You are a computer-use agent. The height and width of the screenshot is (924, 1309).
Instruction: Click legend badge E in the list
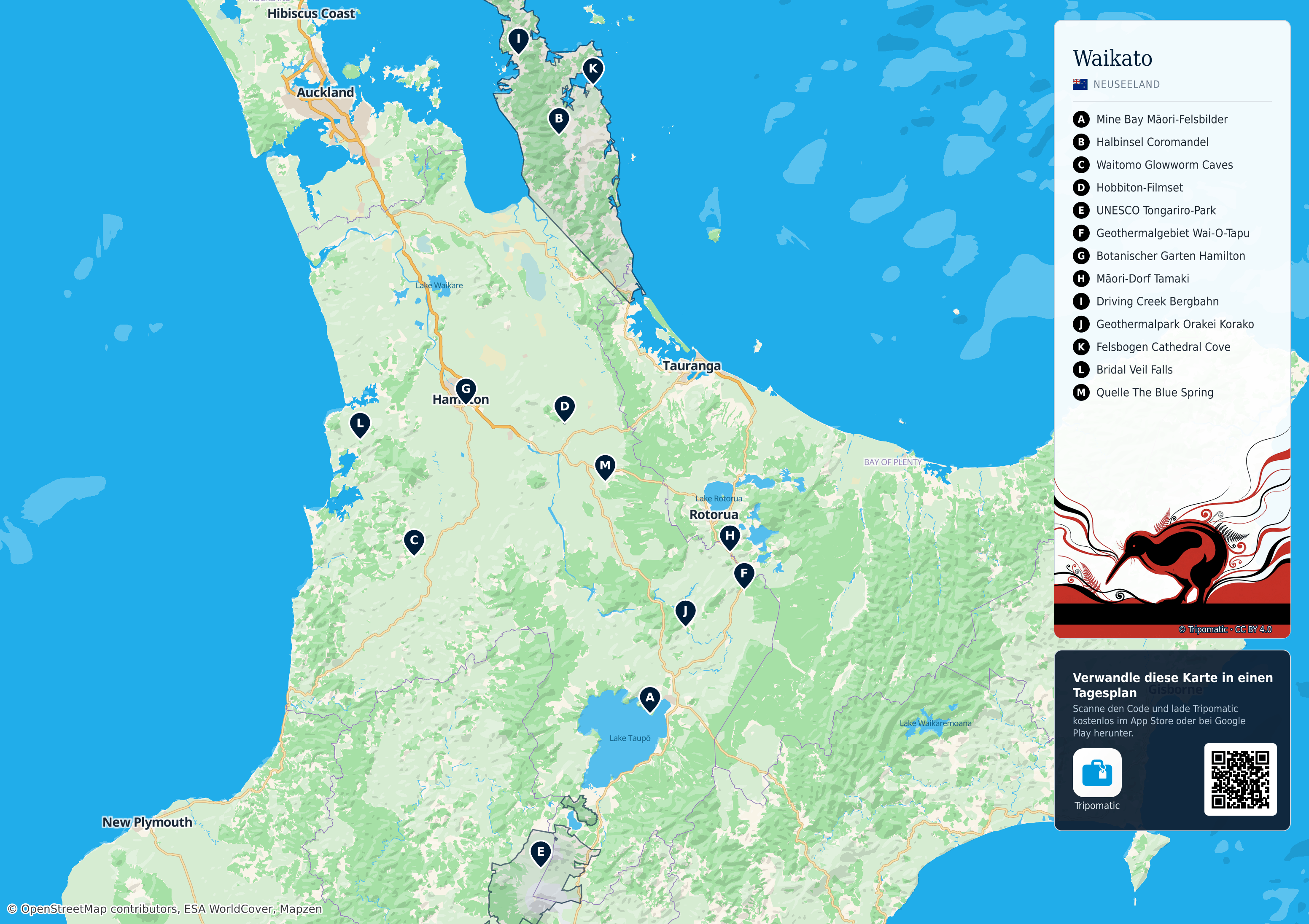coord(1081,210)
